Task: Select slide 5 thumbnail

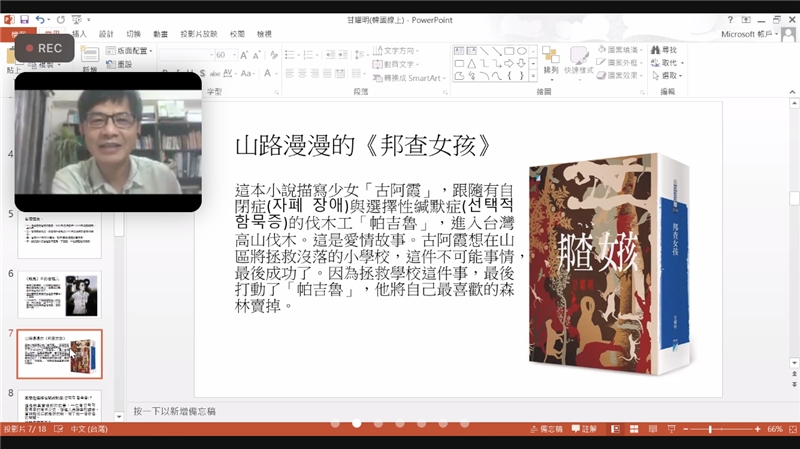Action: pyautogui.click(x=60, y=236)
